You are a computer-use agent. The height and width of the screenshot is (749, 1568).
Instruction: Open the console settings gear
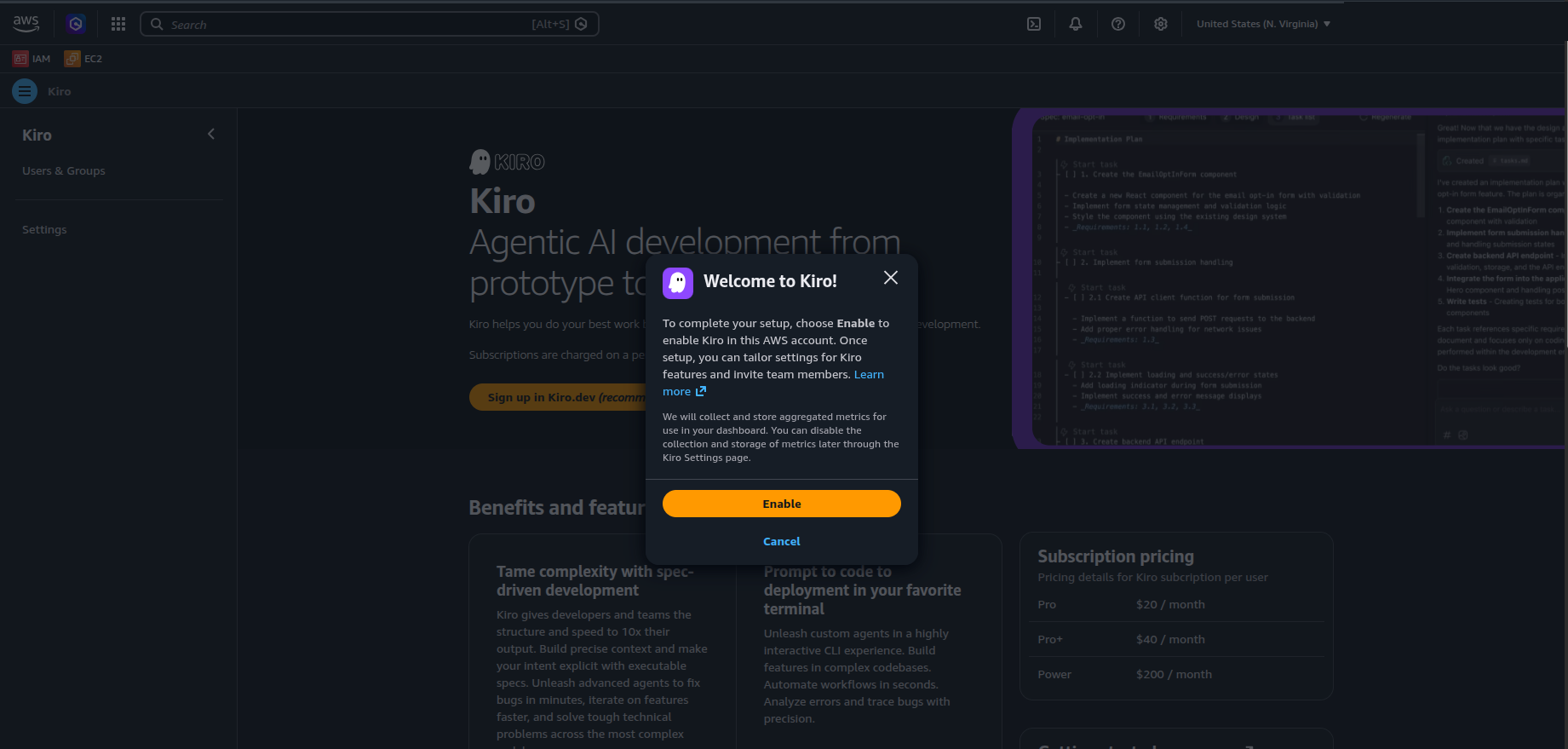pyautogui.click(x=1161, y=24)
